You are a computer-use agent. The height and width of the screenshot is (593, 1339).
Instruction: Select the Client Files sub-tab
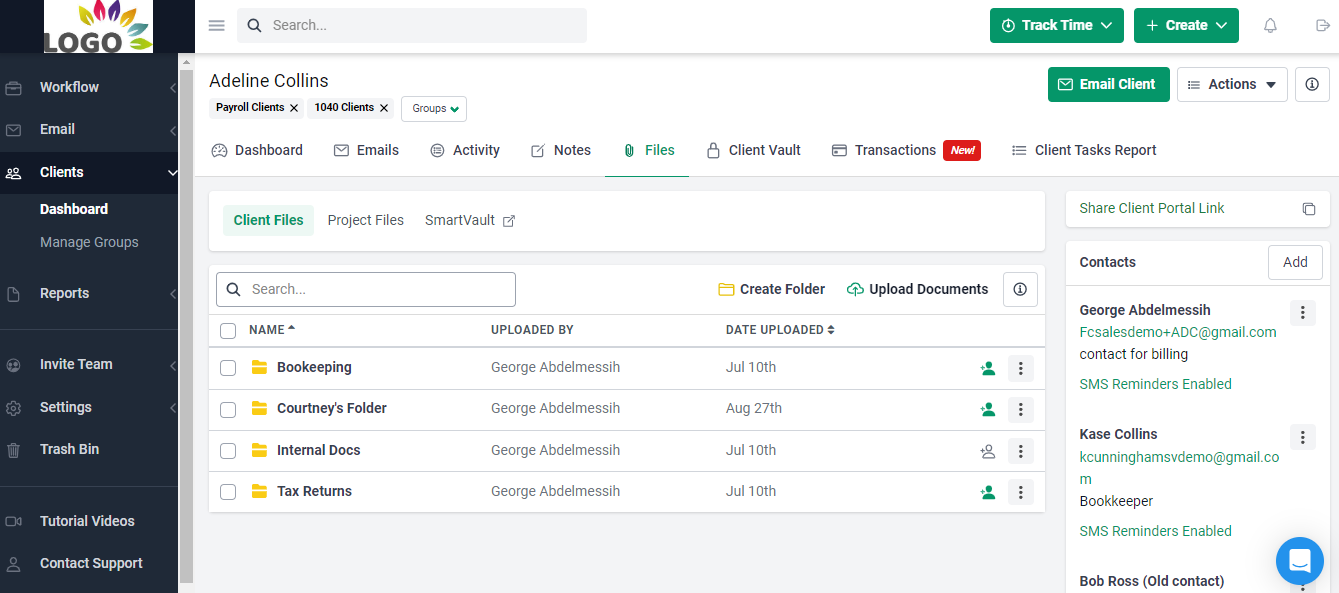coord(268,220)
